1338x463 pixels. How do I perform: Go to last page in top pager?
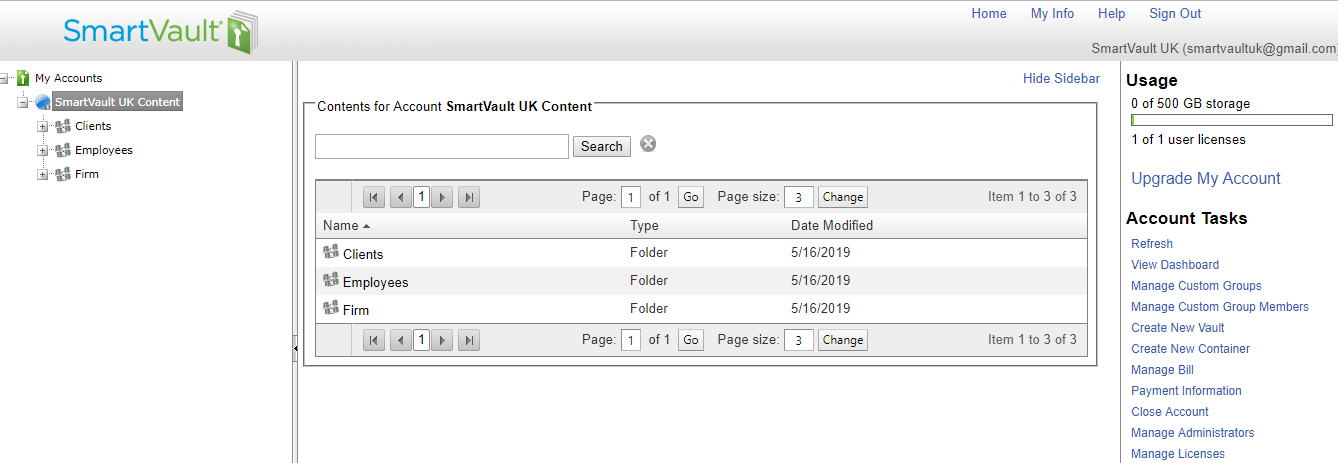pyautogui.click(x=469, y=197)
